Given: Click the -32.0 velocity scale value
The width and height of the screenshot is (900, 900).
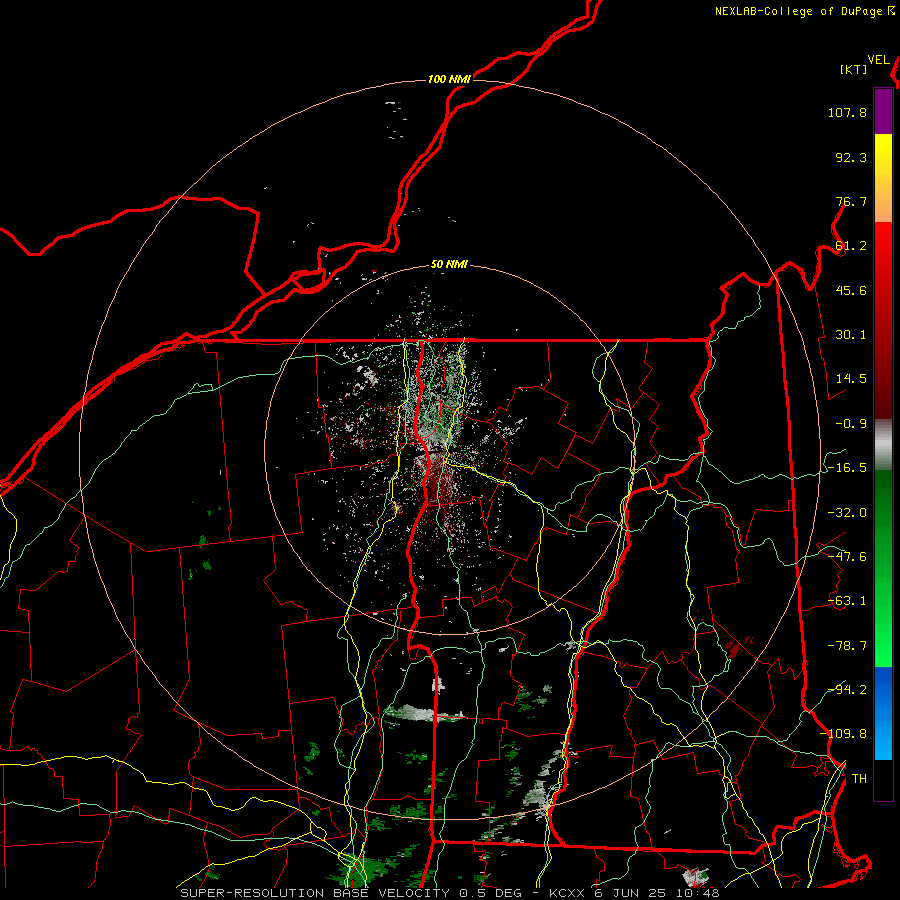Looking at the screenshot, I should click(x=847, y=513).
